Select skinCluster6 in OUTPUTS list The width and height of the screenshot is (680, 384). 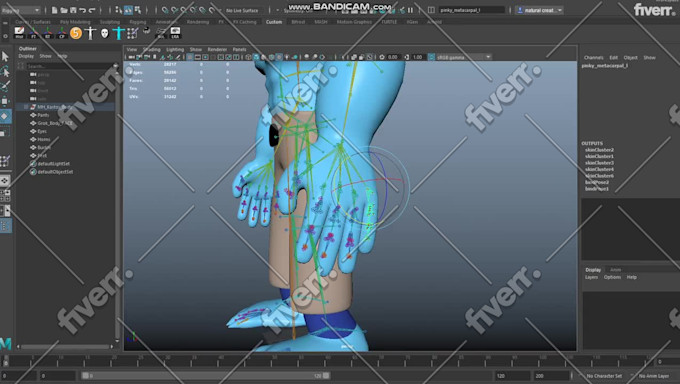(599, 176)
